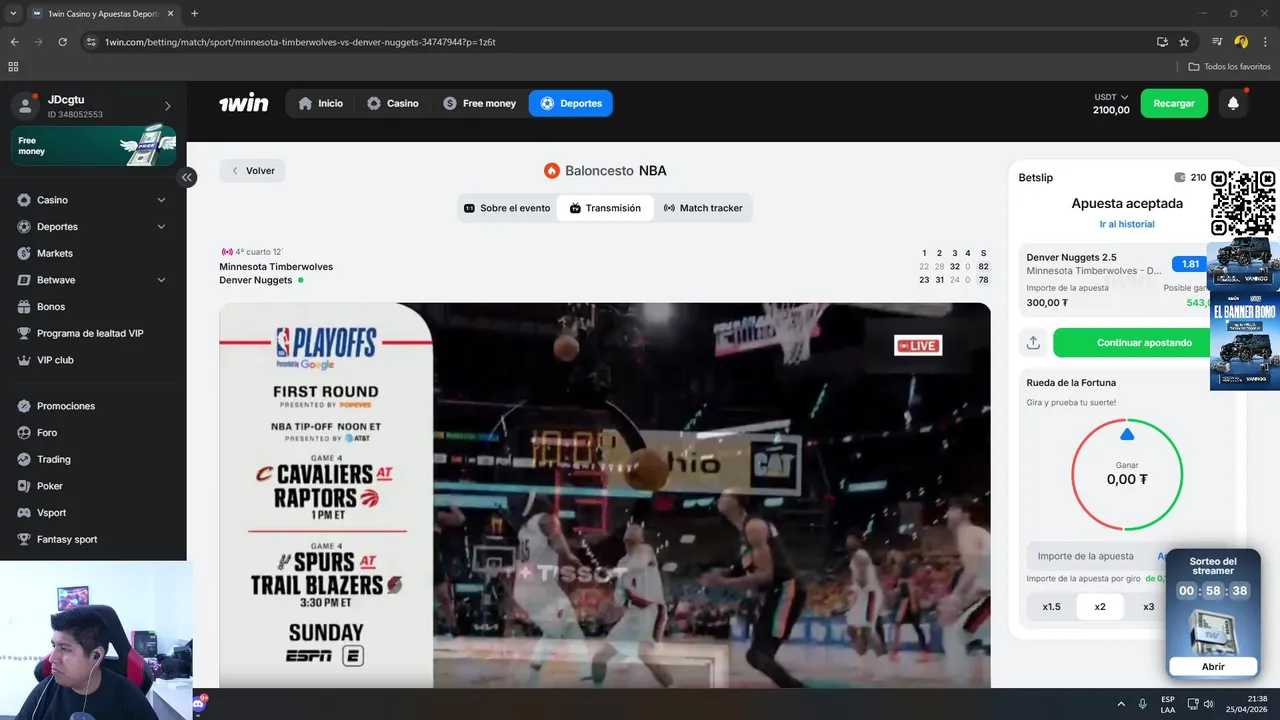Share the bet with upload icon
This screenshot has width=1280, height=720.
(x=1033, y=342)
